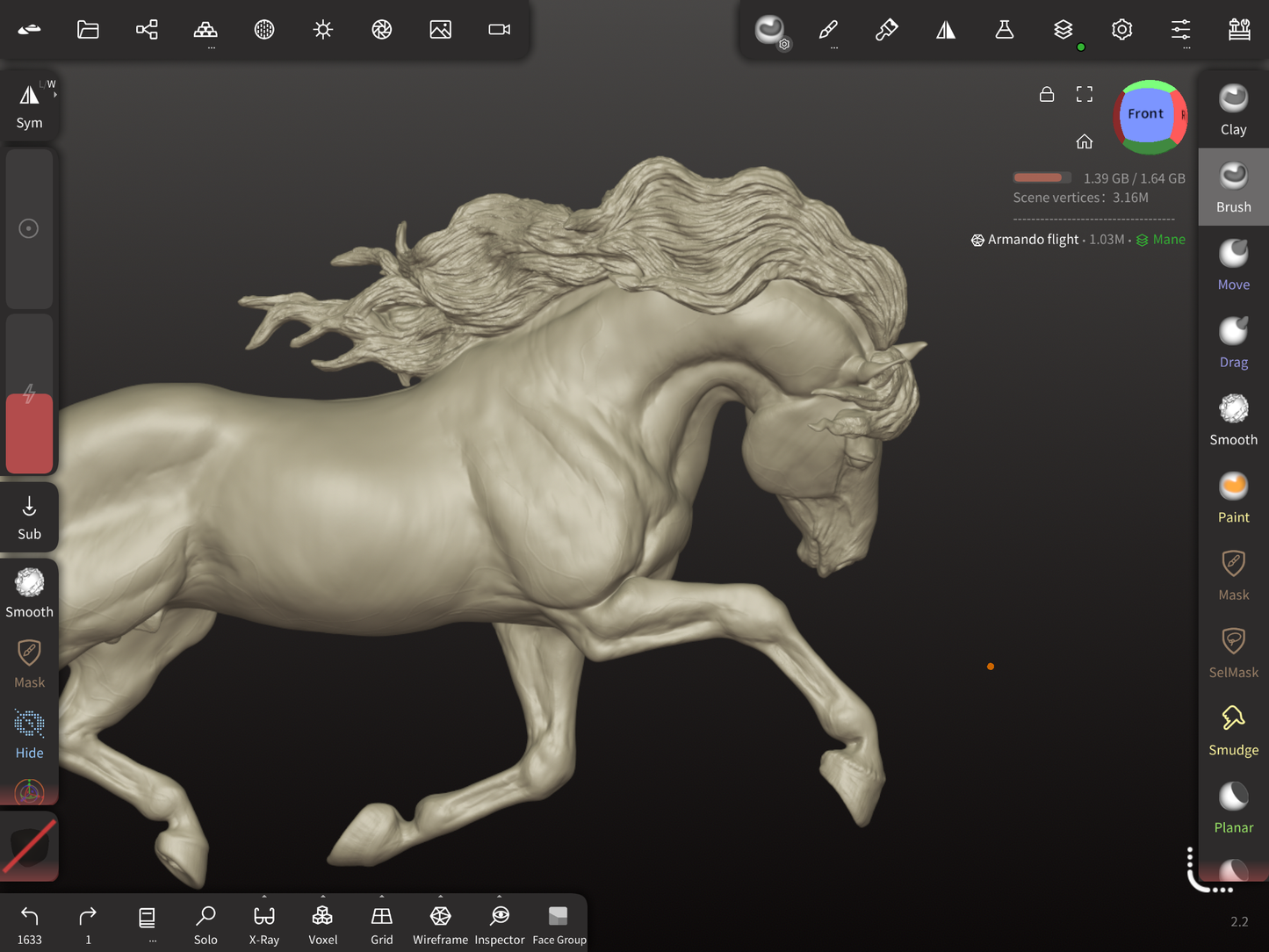Choose the Smudge tool in right sidebar
This screenshot has height=952, width=1269.
pyautogui.click(x=1233, y=730)
